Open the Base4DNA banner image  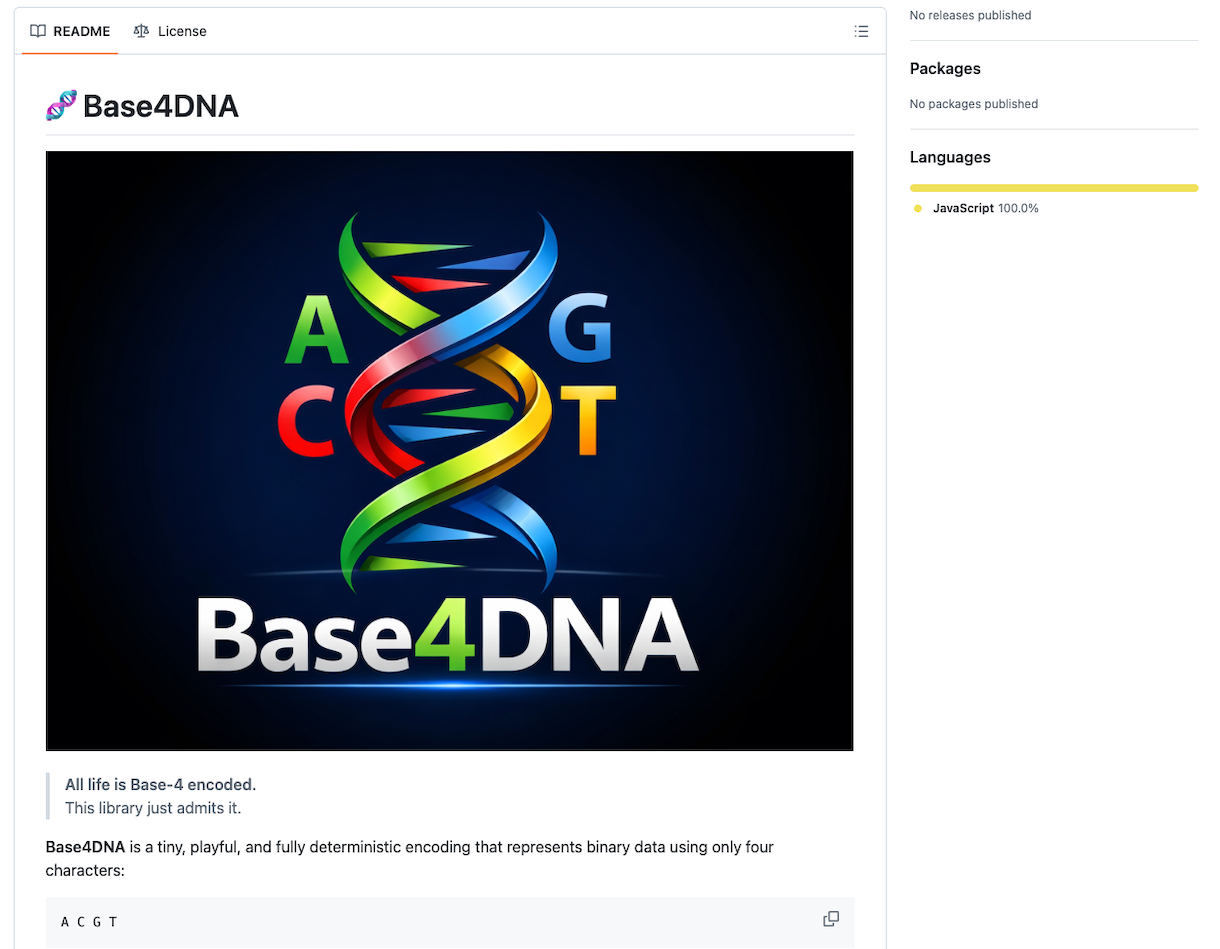point(449,450)
